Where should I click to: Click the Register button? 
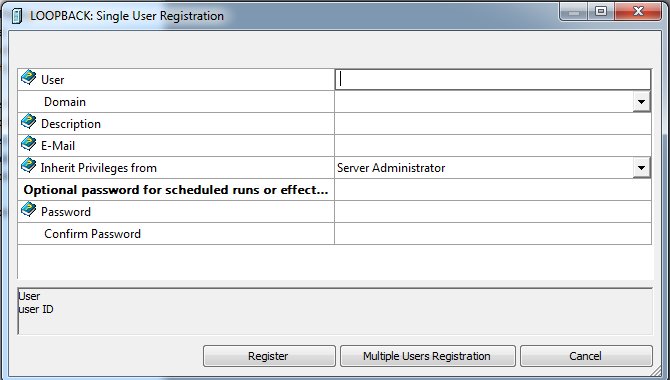tap(269, 356)
